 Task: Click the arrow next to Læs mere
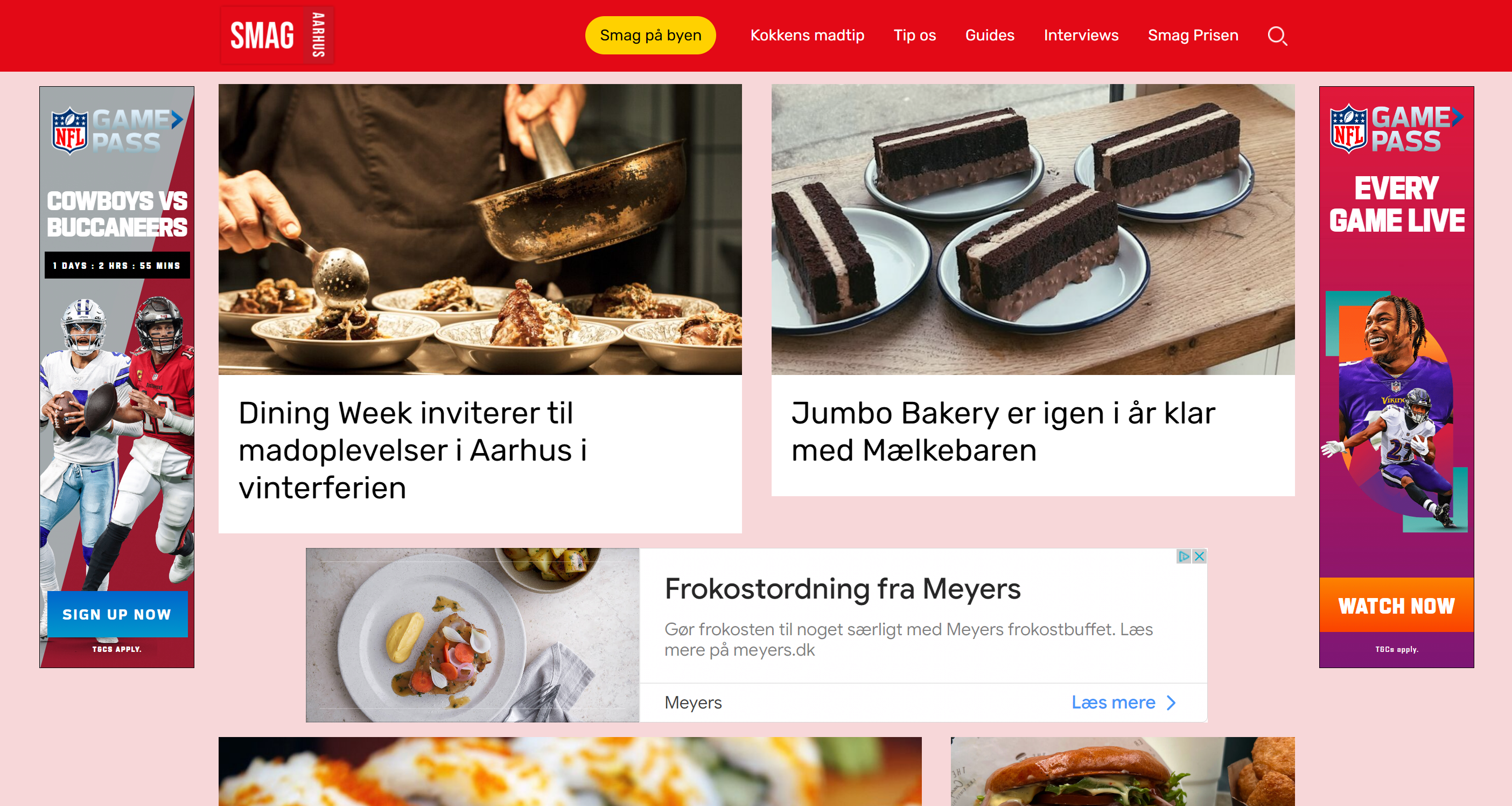[x=1172, y=703]
